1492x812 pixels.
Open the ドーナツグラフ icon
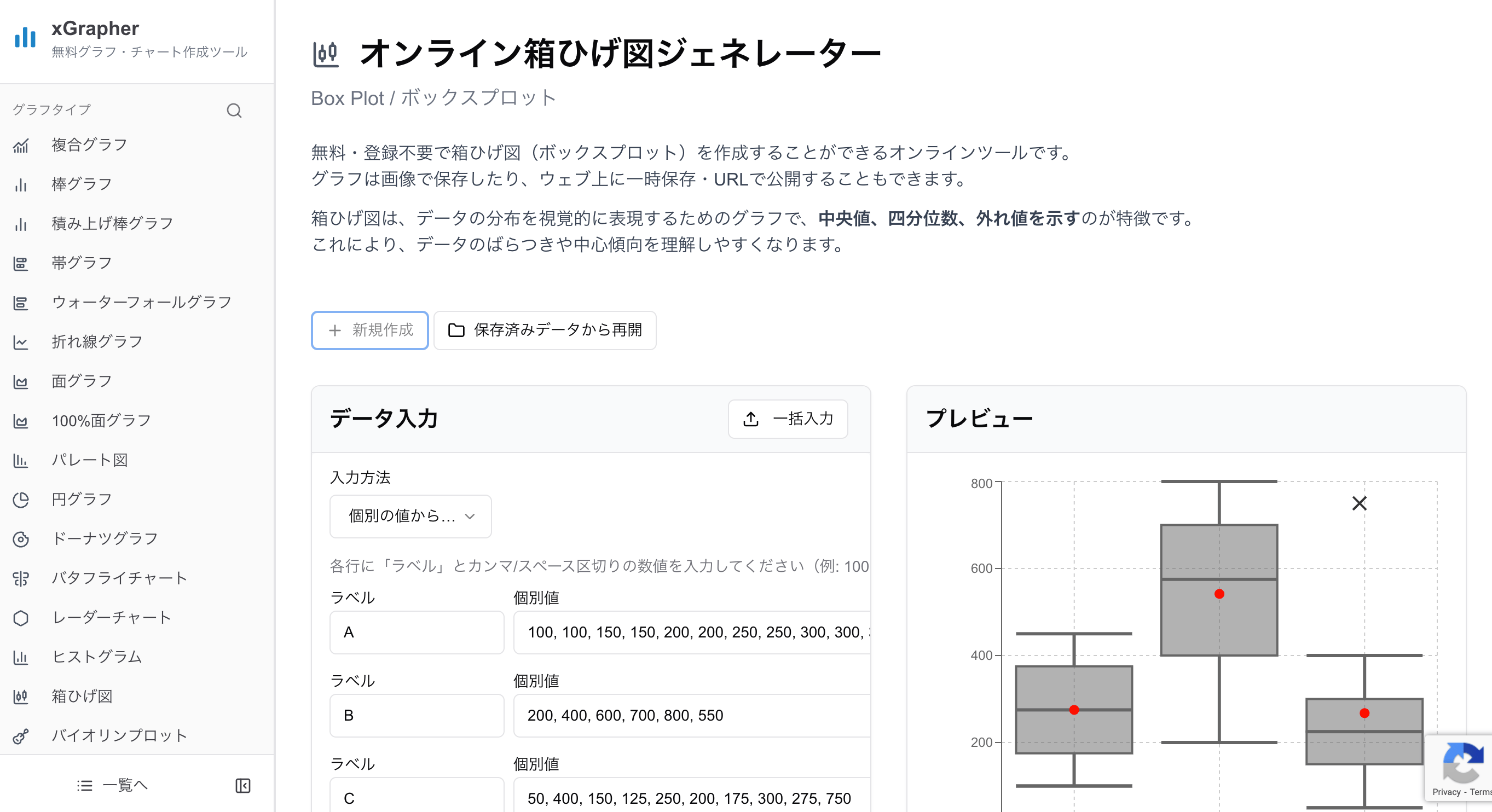[x=21, y=538]
